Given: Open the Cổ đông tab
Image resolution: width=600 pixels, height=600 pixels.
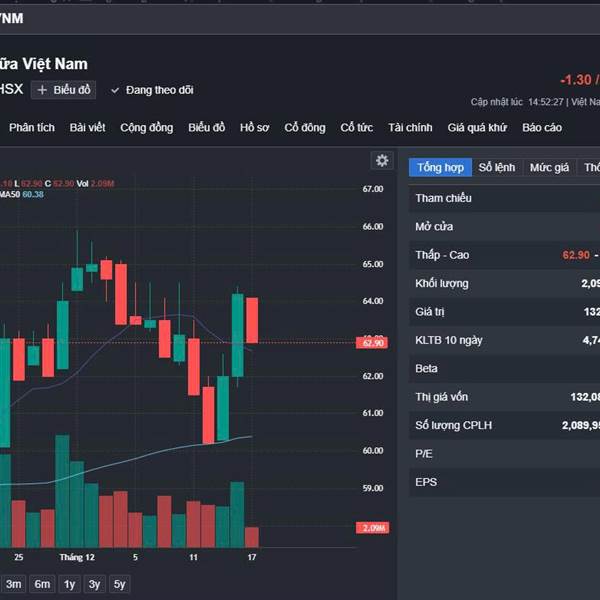Looking at the screenshot, I should click(x=305, y=128).
